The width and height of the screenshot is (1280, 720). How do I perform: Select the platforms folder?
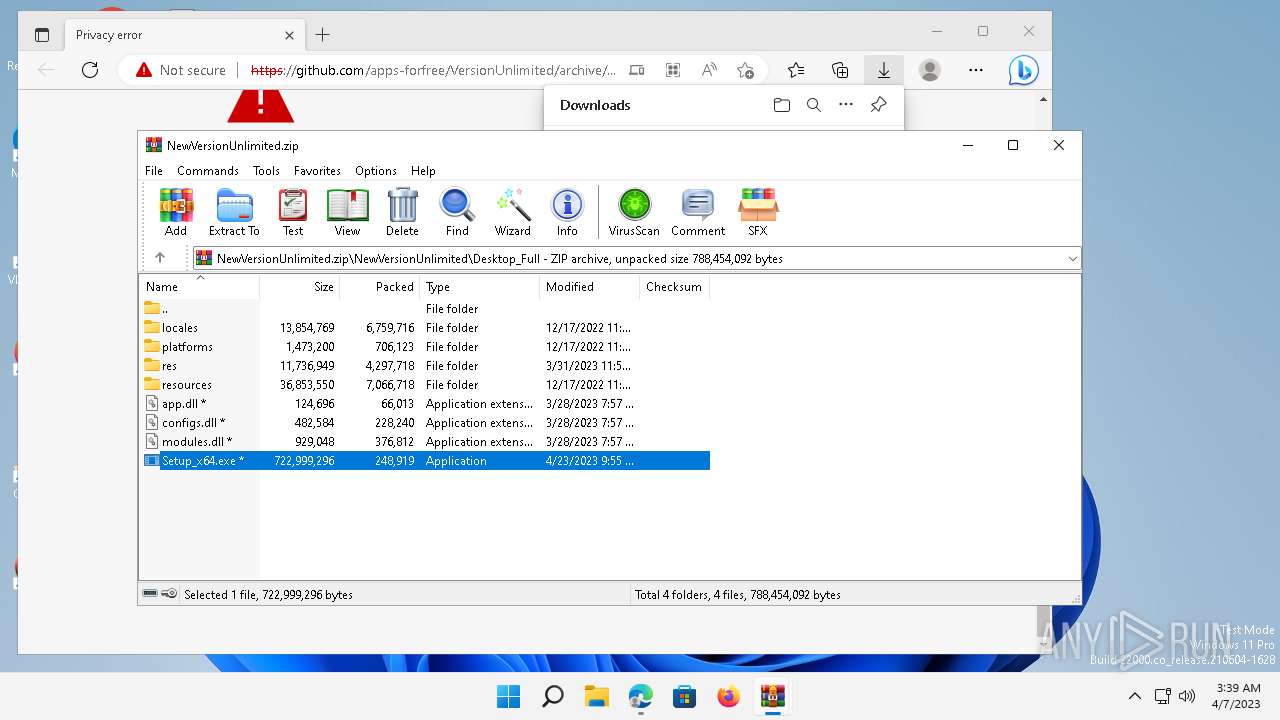coord(425,347)
